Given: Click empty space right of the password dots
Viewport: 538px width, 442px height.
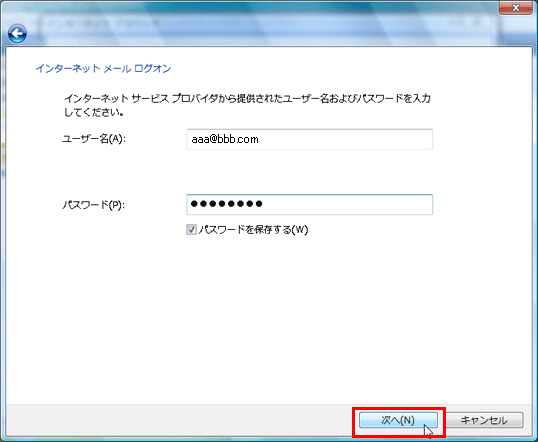Looking at the screenshot, I should (347, 205).
